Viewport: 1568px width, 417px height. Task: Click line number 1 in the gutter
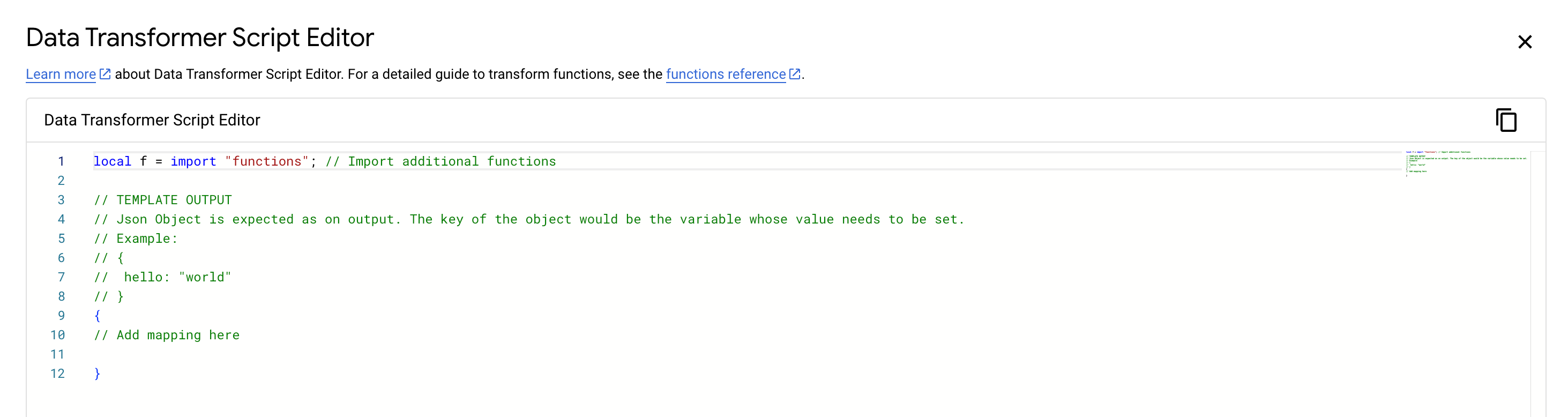(x=61, y=161)
